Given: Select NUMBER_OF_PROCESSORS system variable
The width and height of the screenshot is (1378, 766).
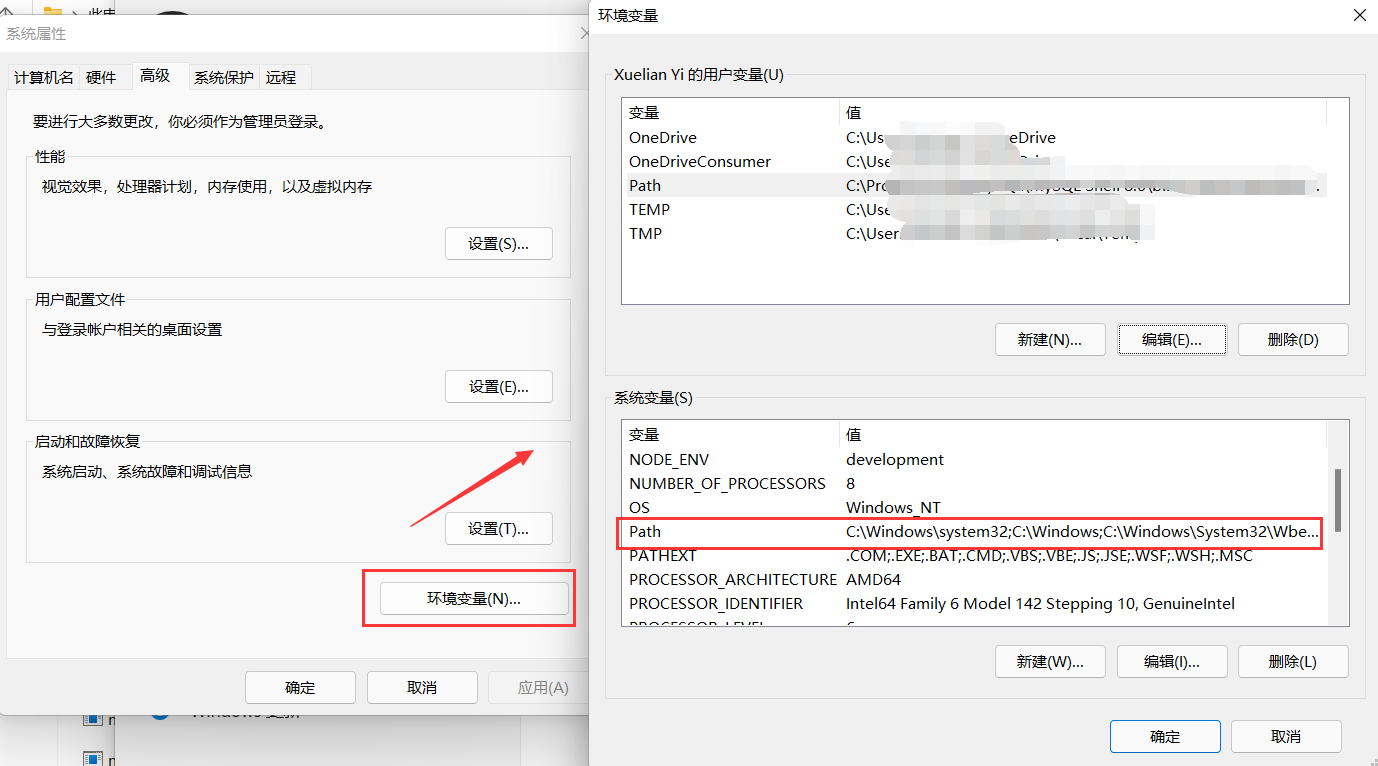Looking at the screenshot, I should click(974, 484).
